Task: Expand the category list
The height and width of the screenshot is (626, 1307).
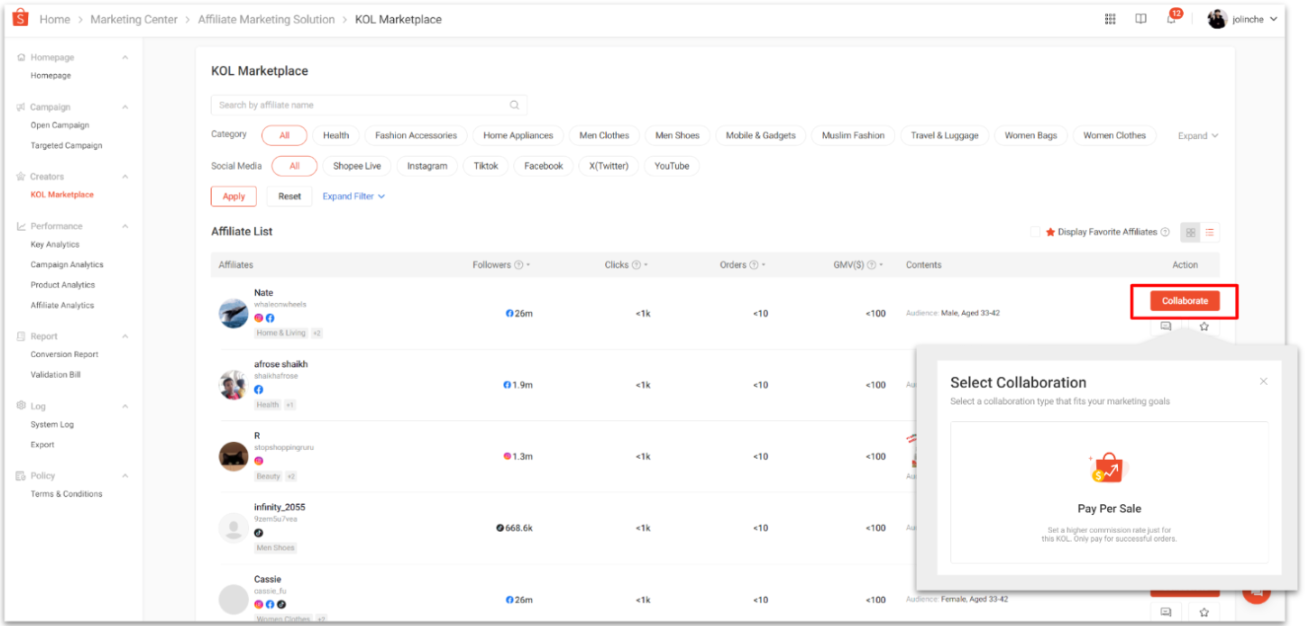Action: pyautogui.click(x=1197, y=136)
